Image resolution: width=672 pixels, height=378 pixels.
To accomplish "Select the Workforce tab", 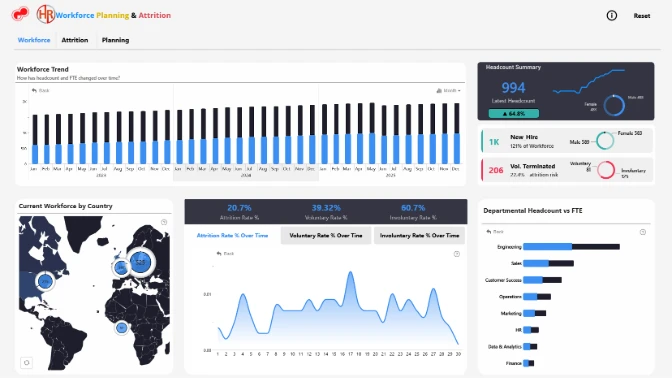I will 34,40.
